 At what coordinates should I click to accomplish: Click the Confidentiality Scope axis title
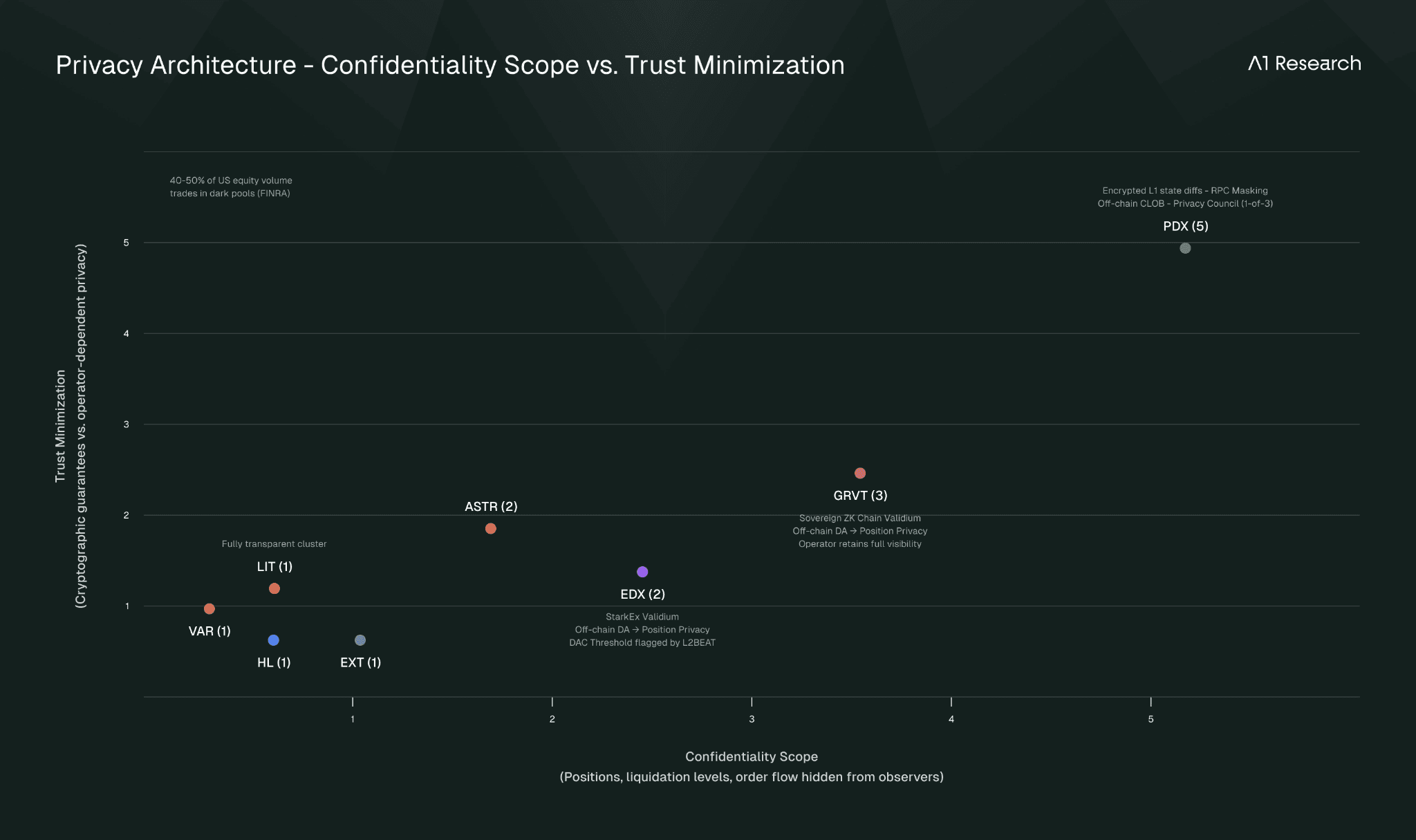click(x=752, y=757)
